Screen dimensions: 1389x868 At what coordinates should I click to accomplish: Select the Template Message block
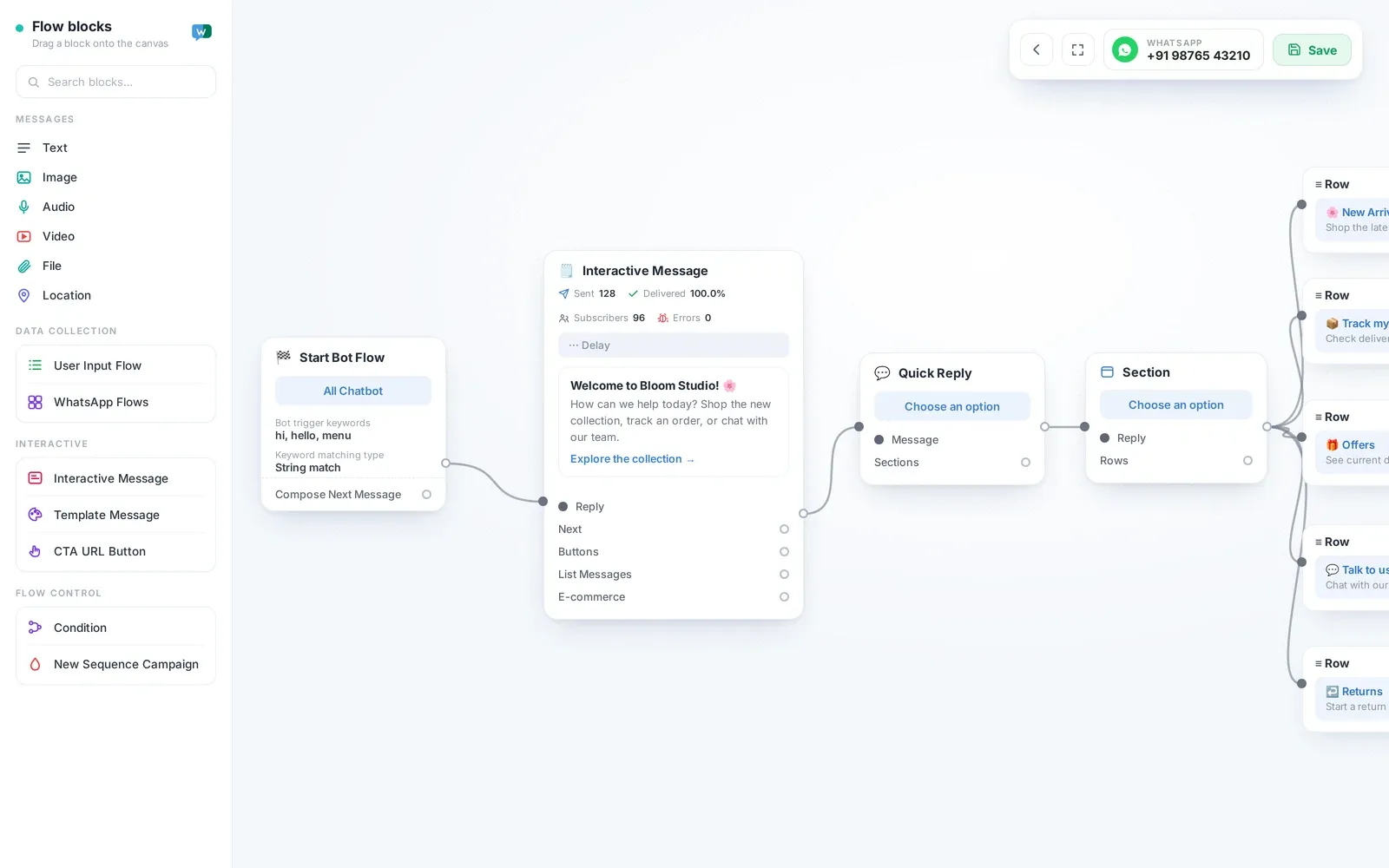point(115,515)
